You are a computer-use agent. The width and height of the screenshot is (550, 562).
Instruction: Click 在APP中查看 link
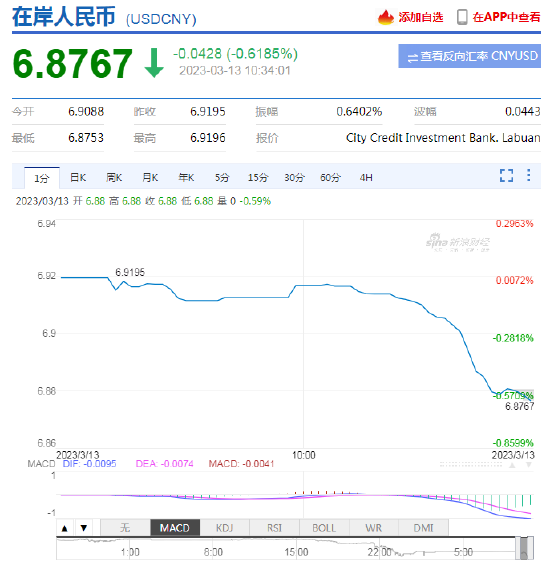(506, 17)
